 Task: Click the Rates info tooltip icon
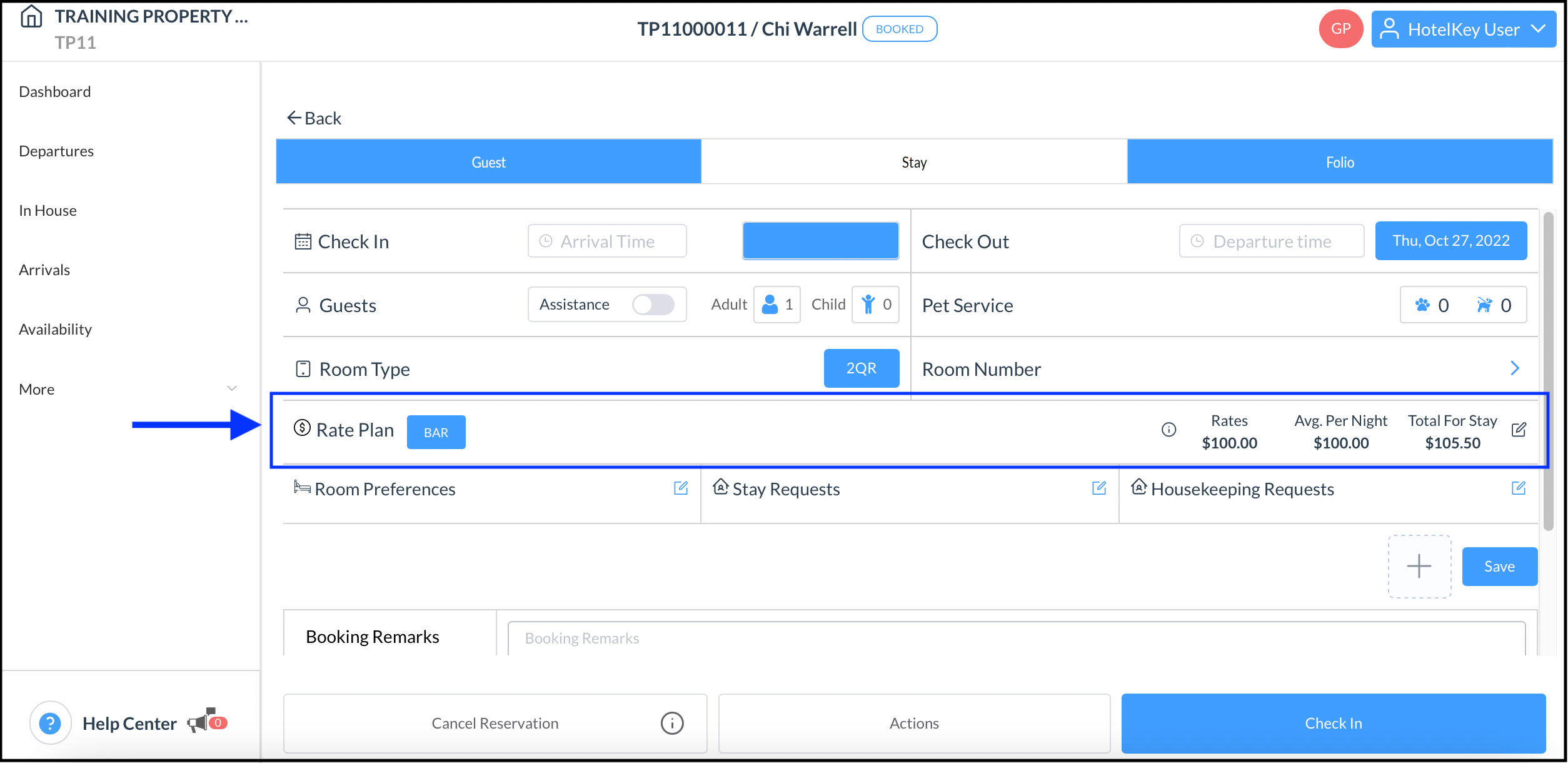click(x=1169, y=430)
